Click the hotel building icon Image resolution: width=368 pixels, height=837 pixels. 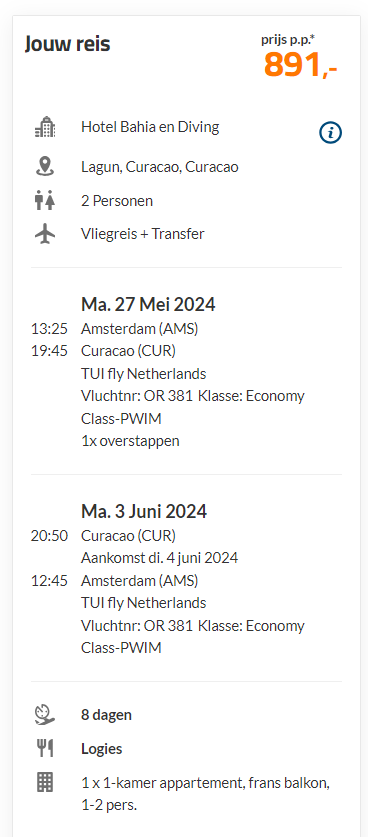click(45, 127)
